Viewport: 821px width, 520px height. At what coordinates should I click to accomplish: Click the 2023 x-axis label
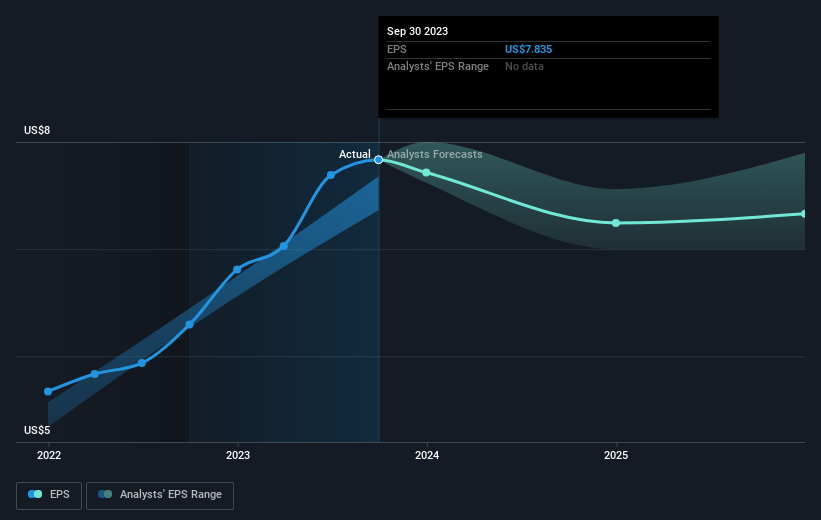tap(238, 456)
